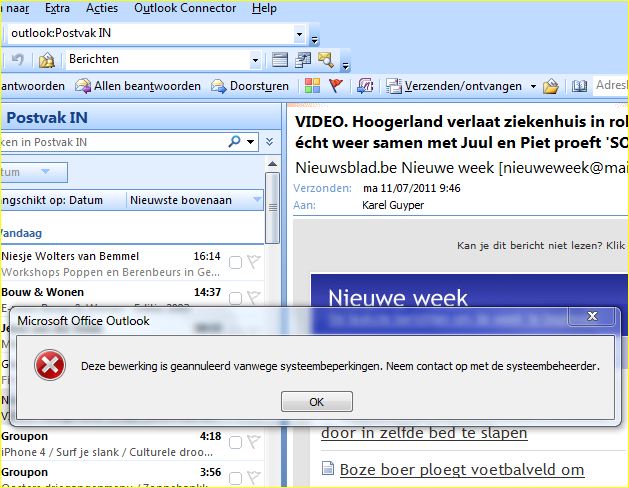The width and height of the screenshot is (629, 488).
Task: Open the Extra menu
Action: pyautogui.click(x=57, y=8)
